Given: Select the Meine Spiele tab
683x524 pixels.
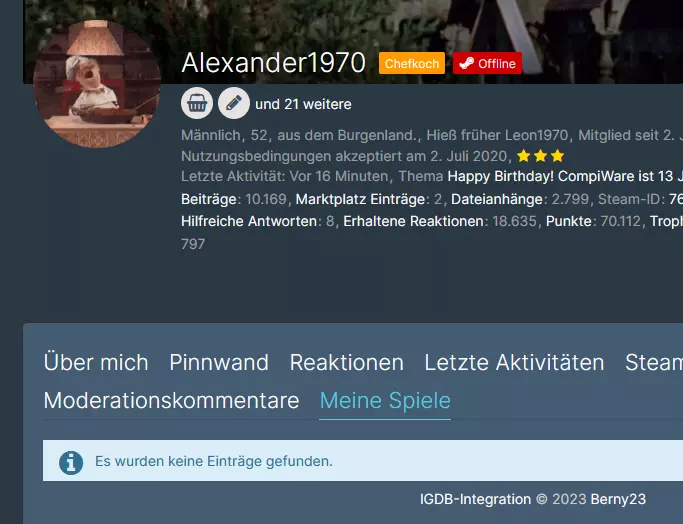Looking at the screenshot, I should pyautogui.click(x=385, y=400).
